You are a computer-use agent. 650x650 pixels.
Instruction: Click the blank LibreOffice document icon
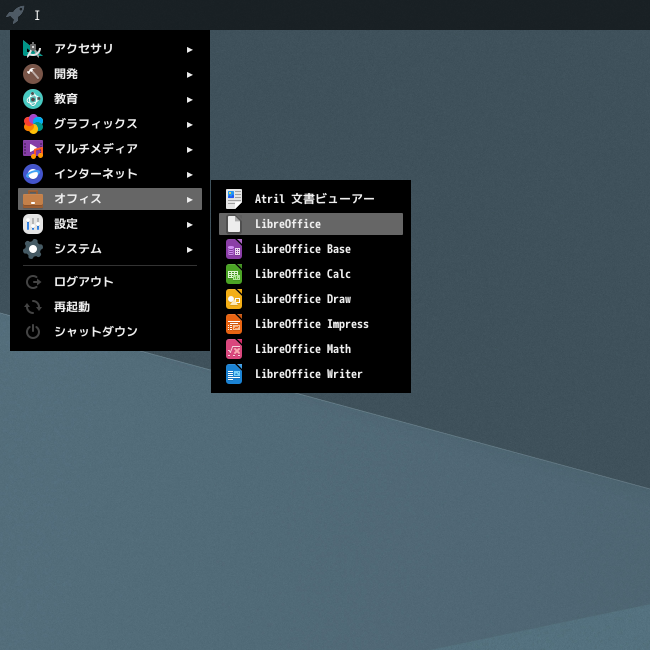(x=234, y=224)
